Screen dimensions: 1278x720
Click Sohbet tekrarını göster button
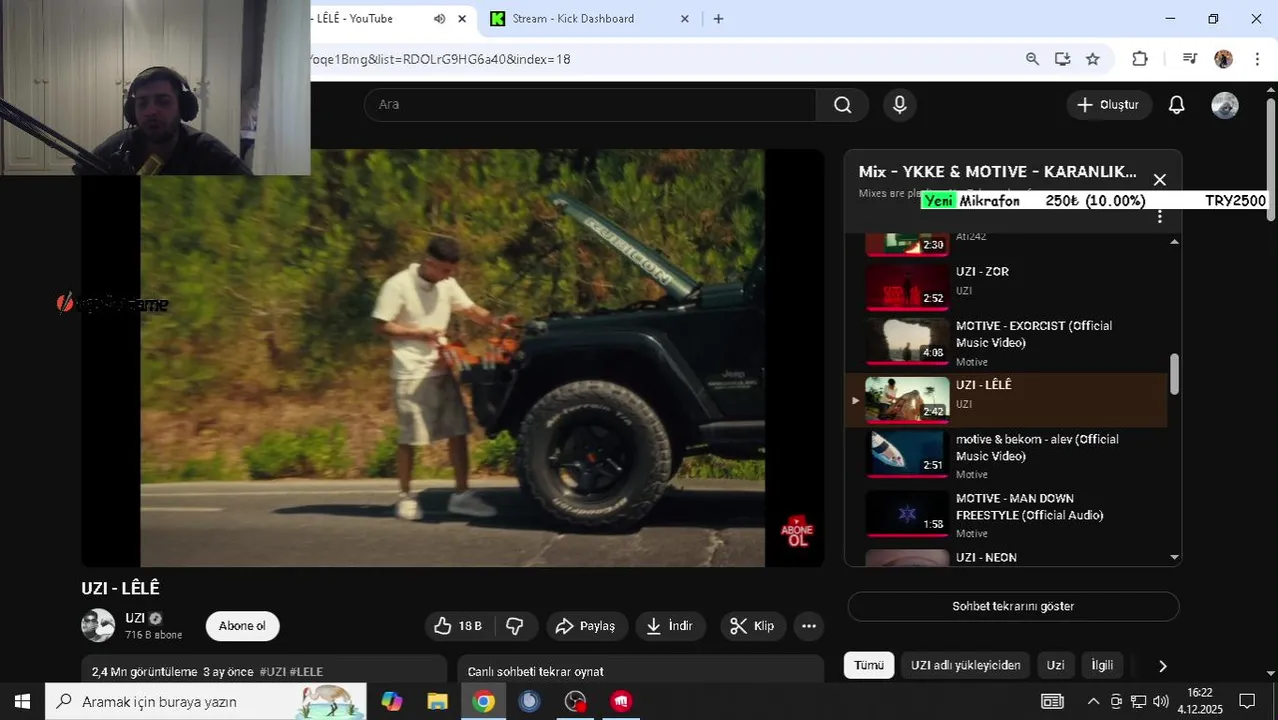click(x=1013, y=606)
